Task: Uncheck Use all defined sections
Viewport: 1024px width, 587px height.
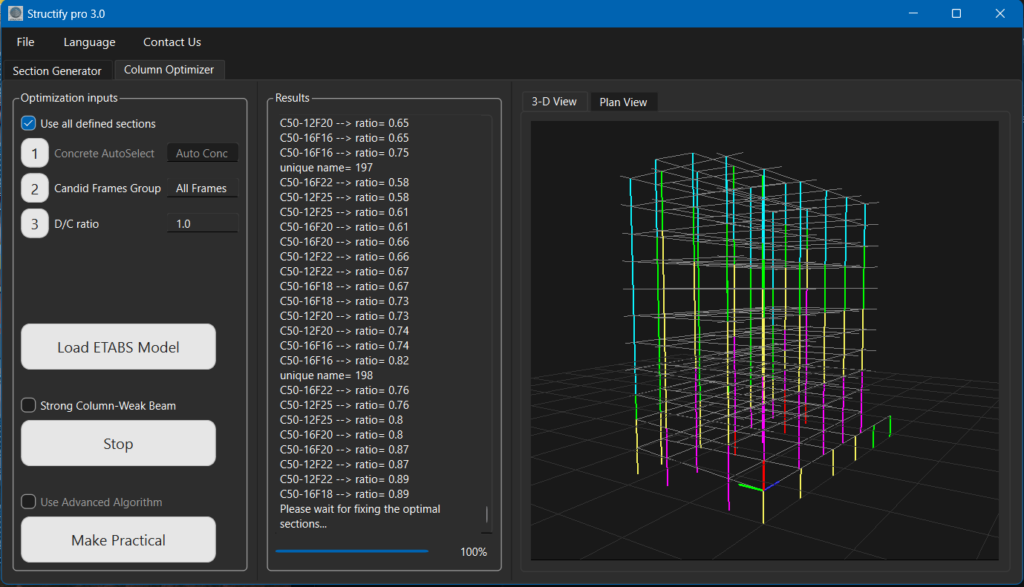Action: (29, 124)
